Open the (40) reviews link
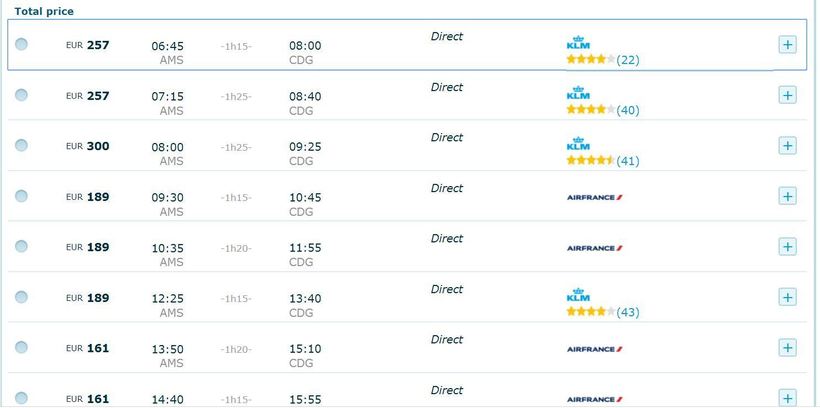The height and width of the screenshot is (408, 820). click(x=628, y=110)
